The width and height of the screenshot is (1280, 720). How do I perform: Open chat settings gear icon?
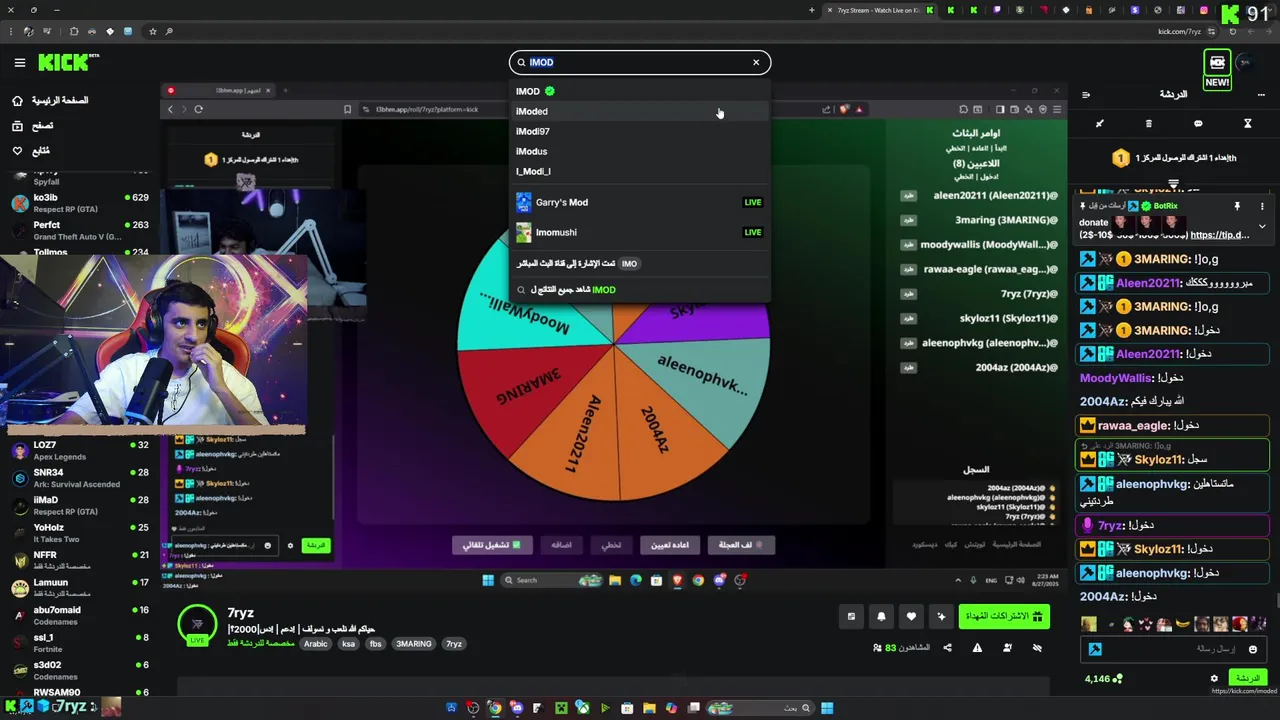[1214, 678]
